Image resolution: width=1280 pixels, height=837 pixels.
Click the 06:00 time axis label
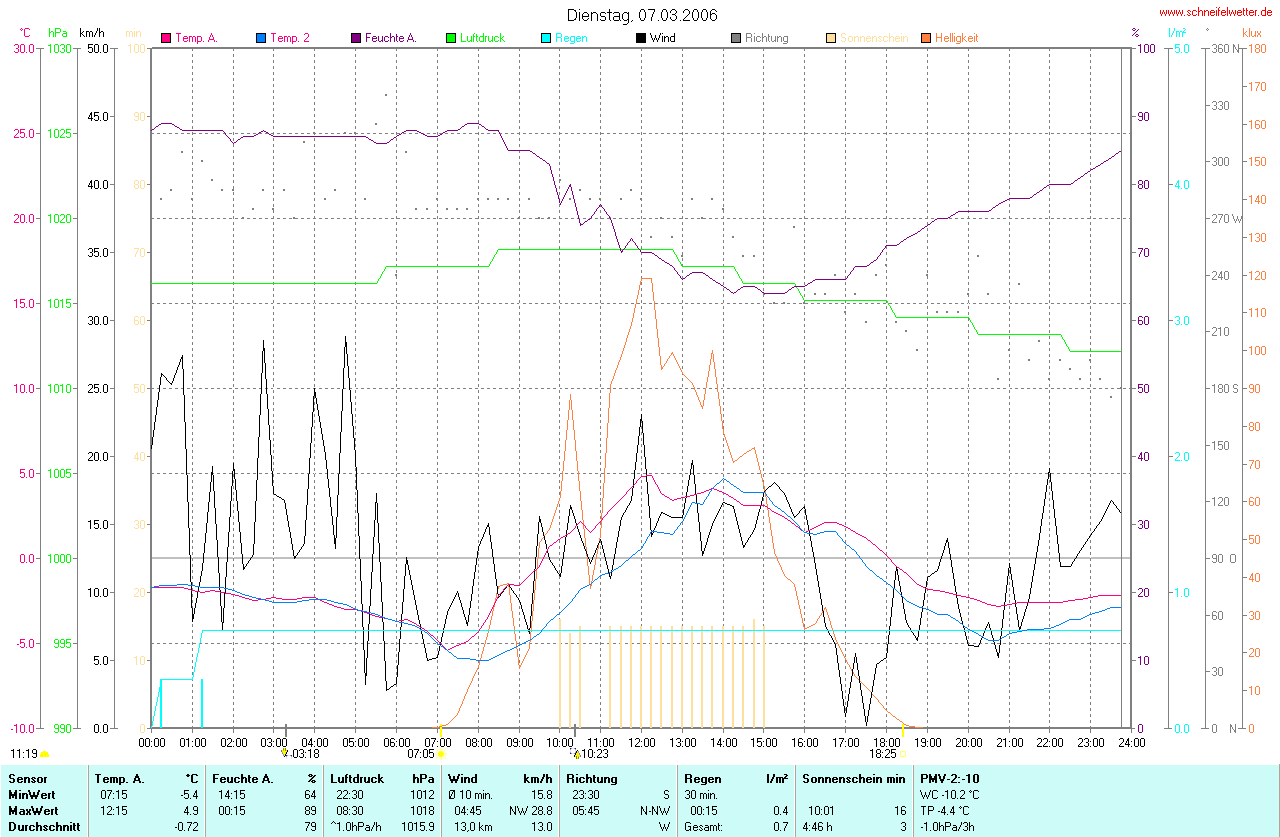point(396,742)
